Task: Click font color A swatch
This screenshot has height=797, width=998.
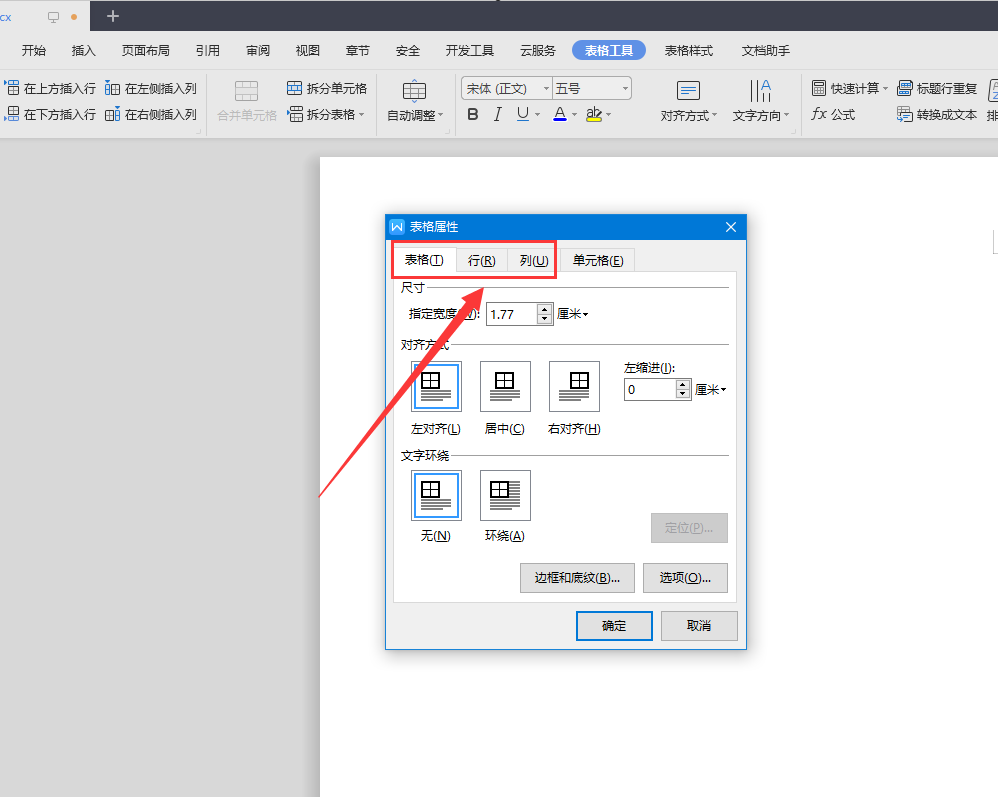Action: [560, 115]
